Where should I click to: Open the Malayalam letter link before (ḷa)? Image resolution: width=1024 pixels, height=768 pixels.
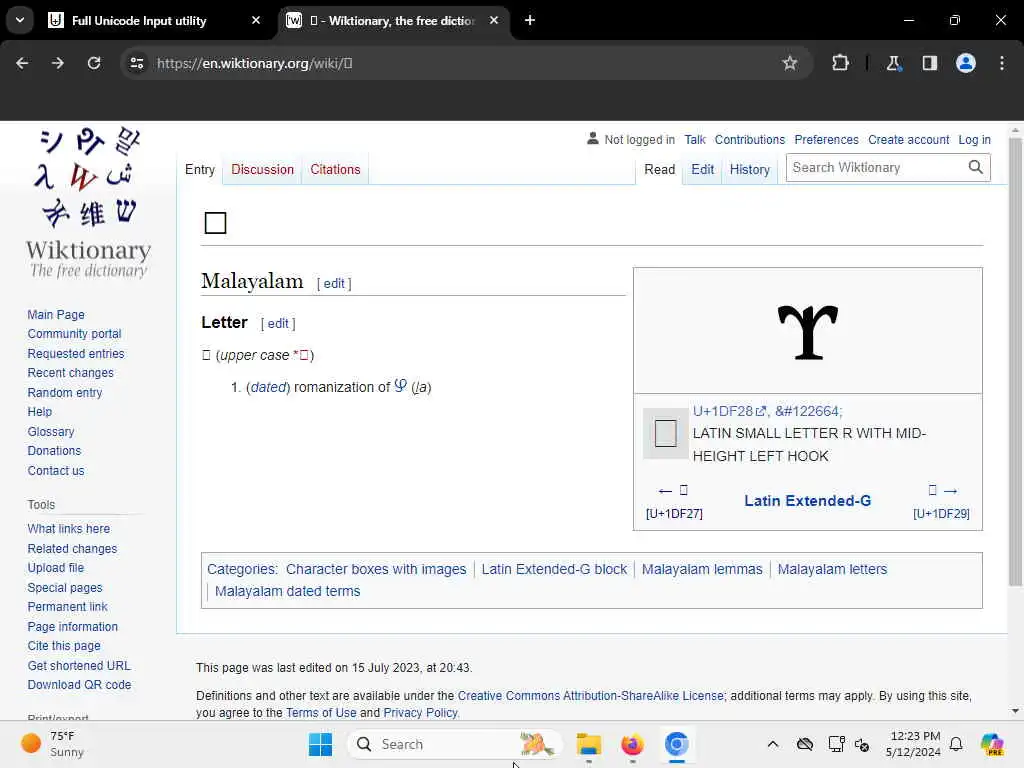400,386
